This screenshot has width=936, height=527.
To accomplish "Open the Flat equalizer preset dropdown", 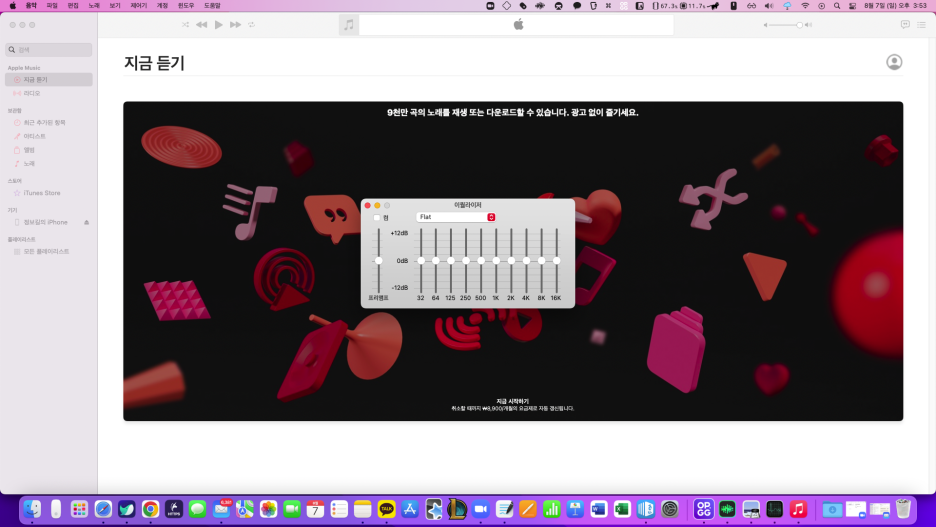I will coord(456,217).
